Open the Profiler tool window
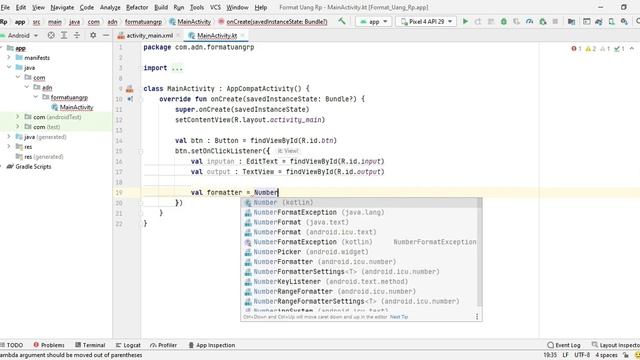The image size is (640, 360). click(x=163, y=345)
